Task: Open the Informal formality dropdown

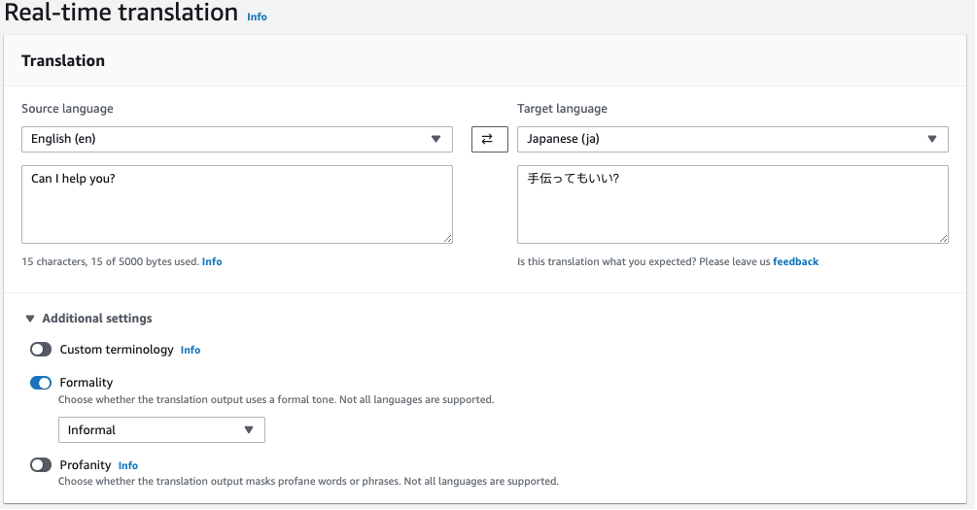Action: [161, 430]
